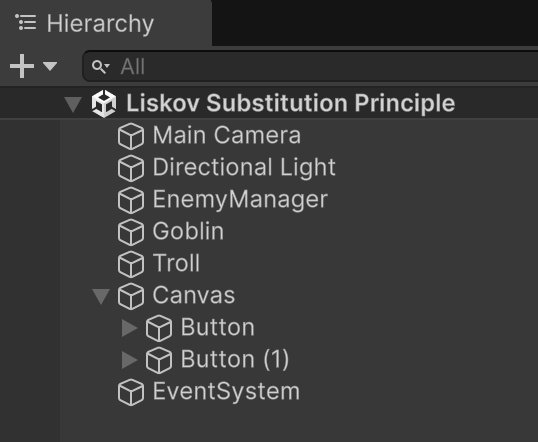
Task: Click the Unity scene icon beside Liskov Substitution Principle
Action: pos(104,104)
